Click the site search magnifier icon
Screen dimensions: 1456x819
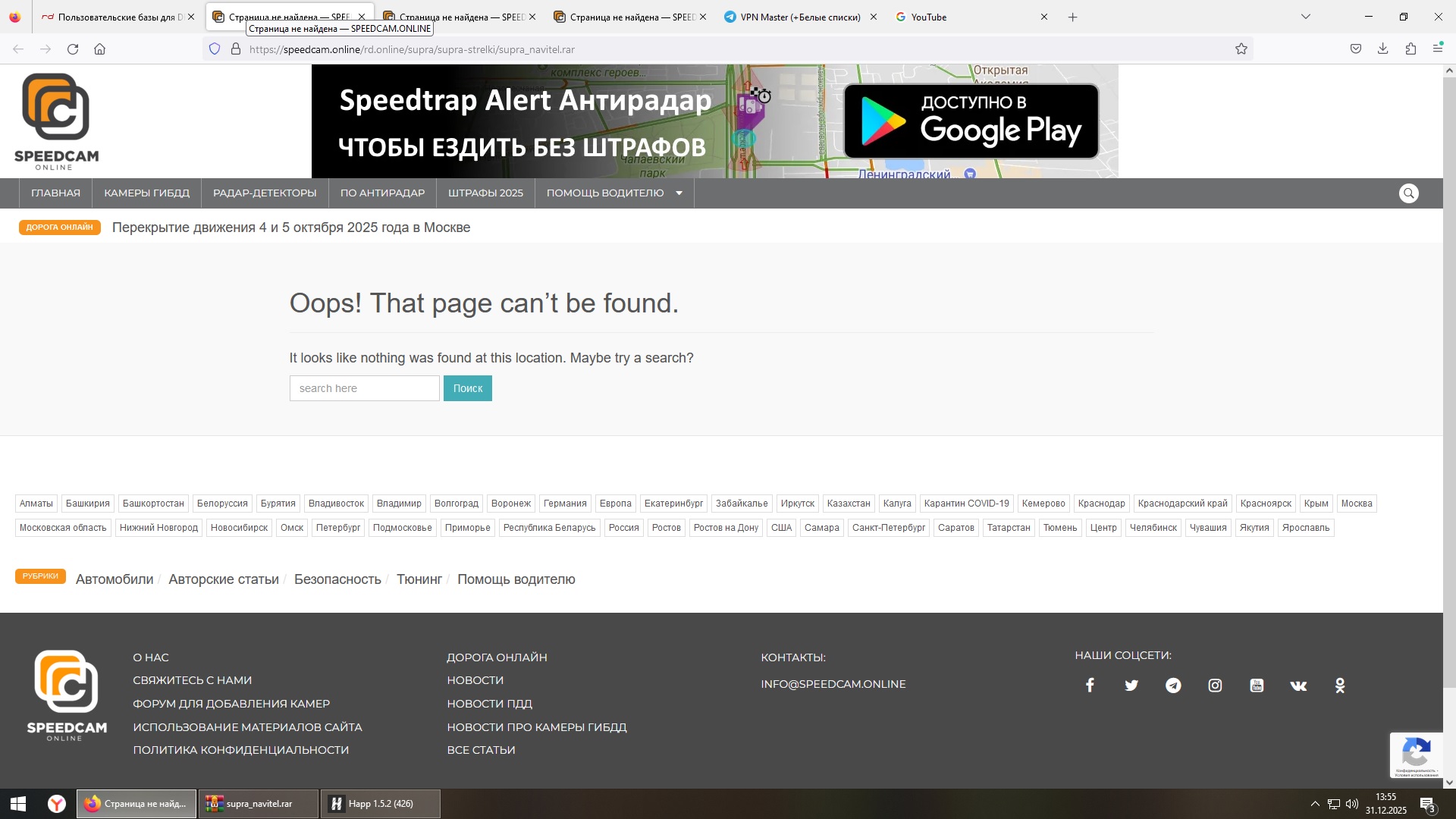point(1408,193)
